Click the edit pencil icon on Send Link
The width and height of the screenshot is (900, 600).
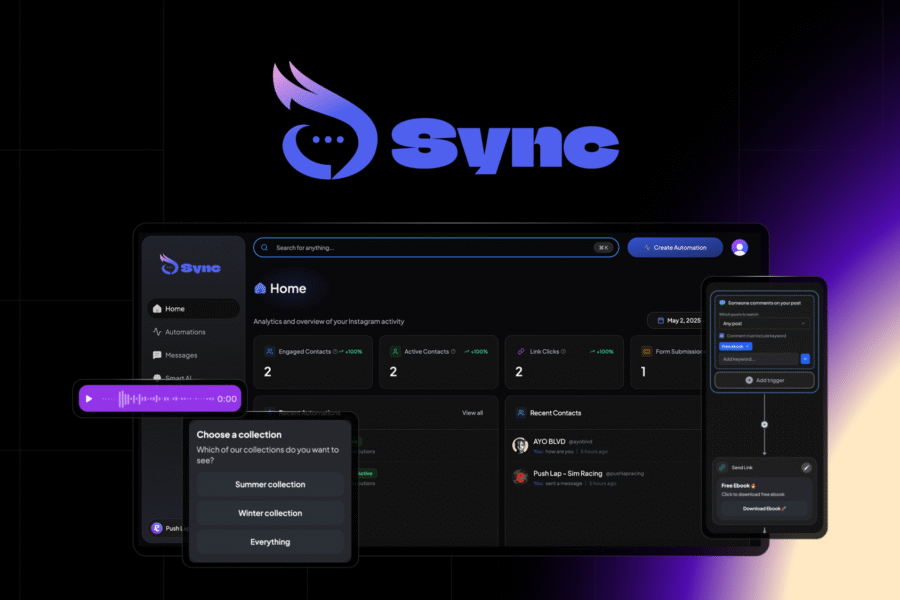tap(806, 467)
